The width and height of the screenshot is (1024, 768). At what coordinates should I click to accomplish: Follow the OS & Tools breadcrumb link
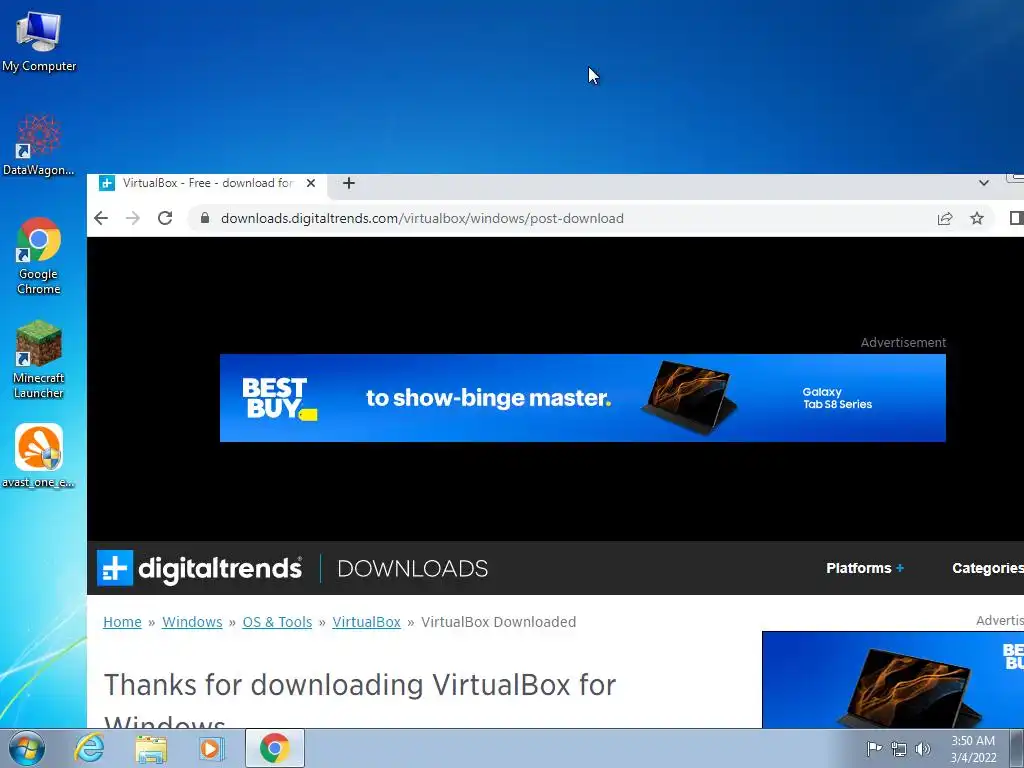click(278, 622)
